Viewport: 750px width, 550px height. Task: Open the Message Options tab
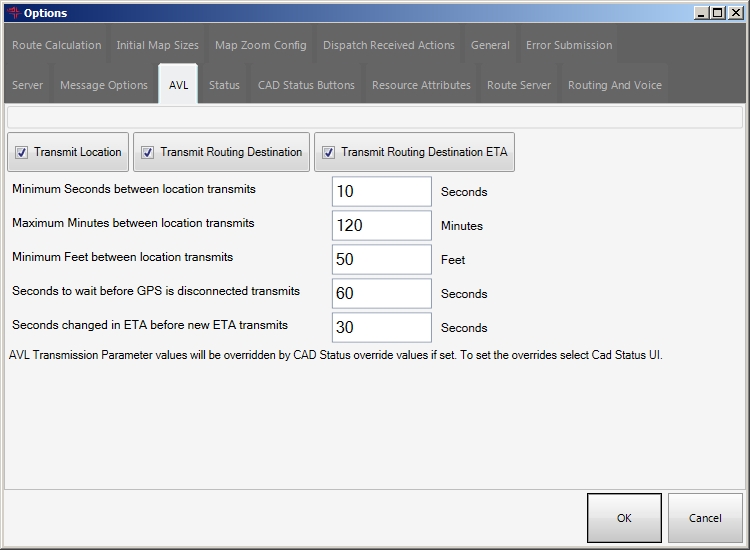[104, 85]
